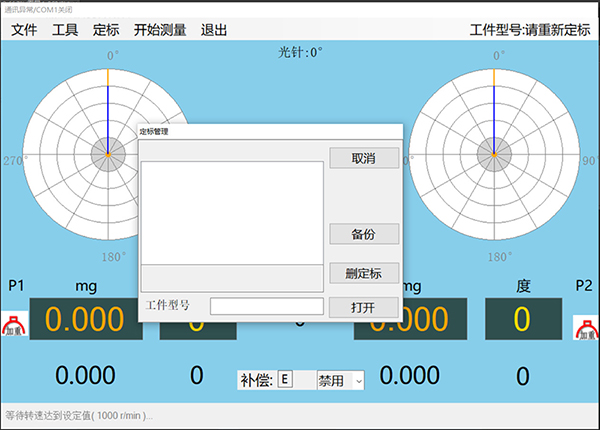The height and width of the screenshot is (430, 600).
Task: Click the 补偿 E input box
Action: tap(285, 380)
